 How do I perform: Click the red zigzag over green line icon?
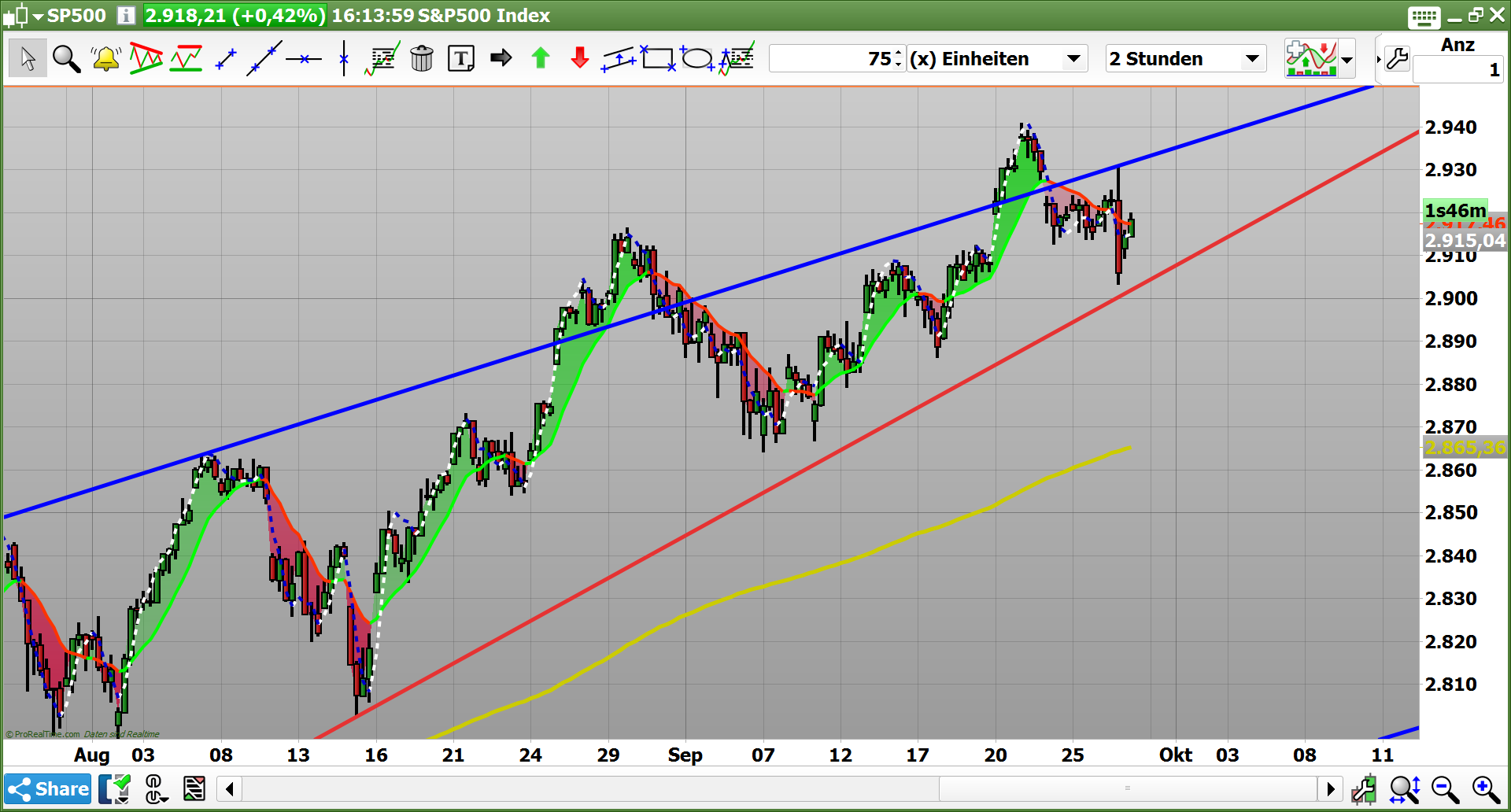click(x=187, y=58)
